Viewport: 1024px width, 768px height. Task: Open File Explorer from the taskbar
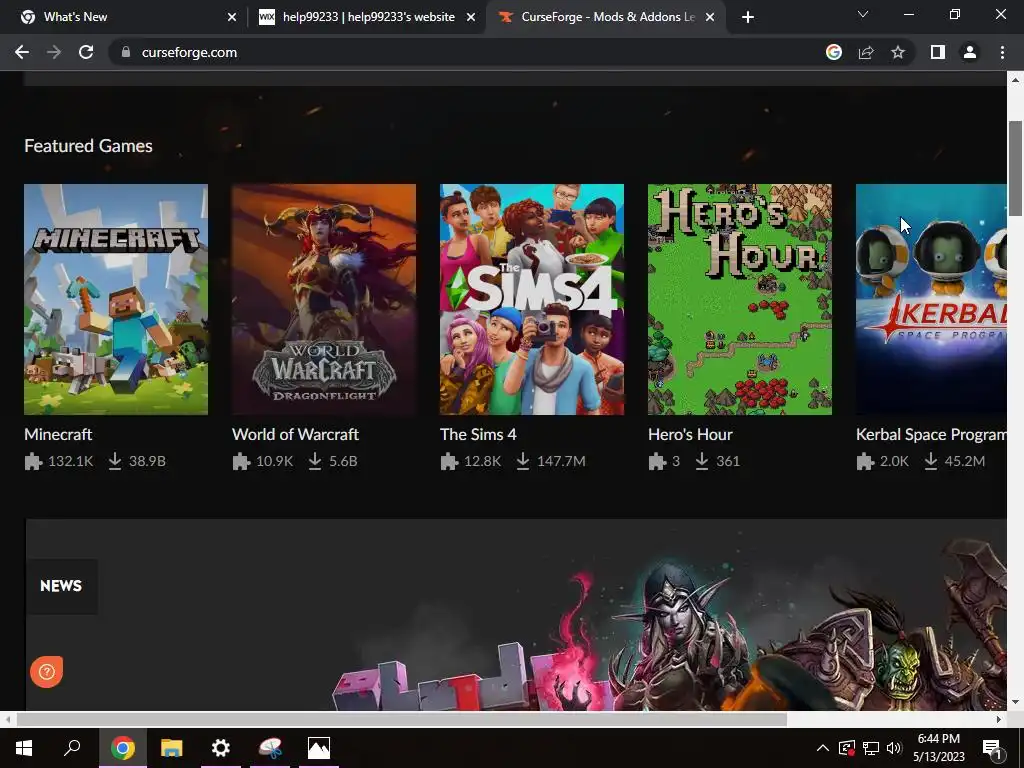point(172,748)
